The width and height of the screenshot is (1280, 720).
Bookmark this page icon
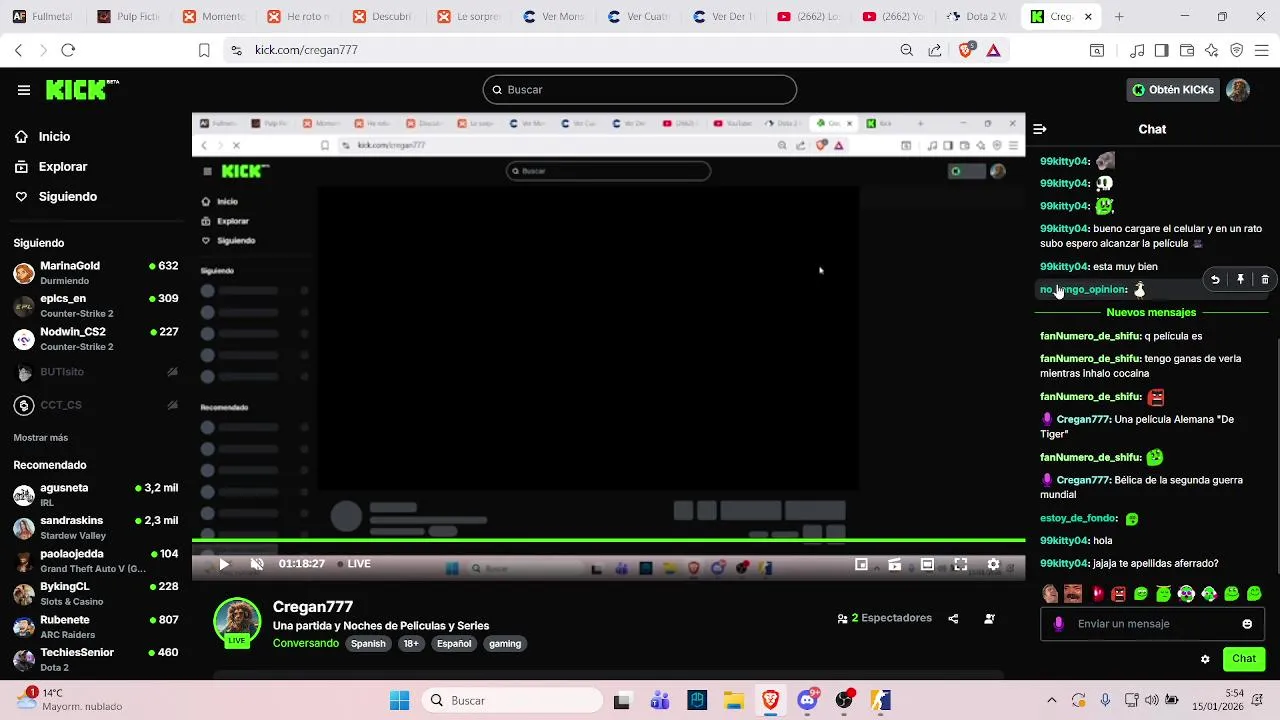coord(204,50)
